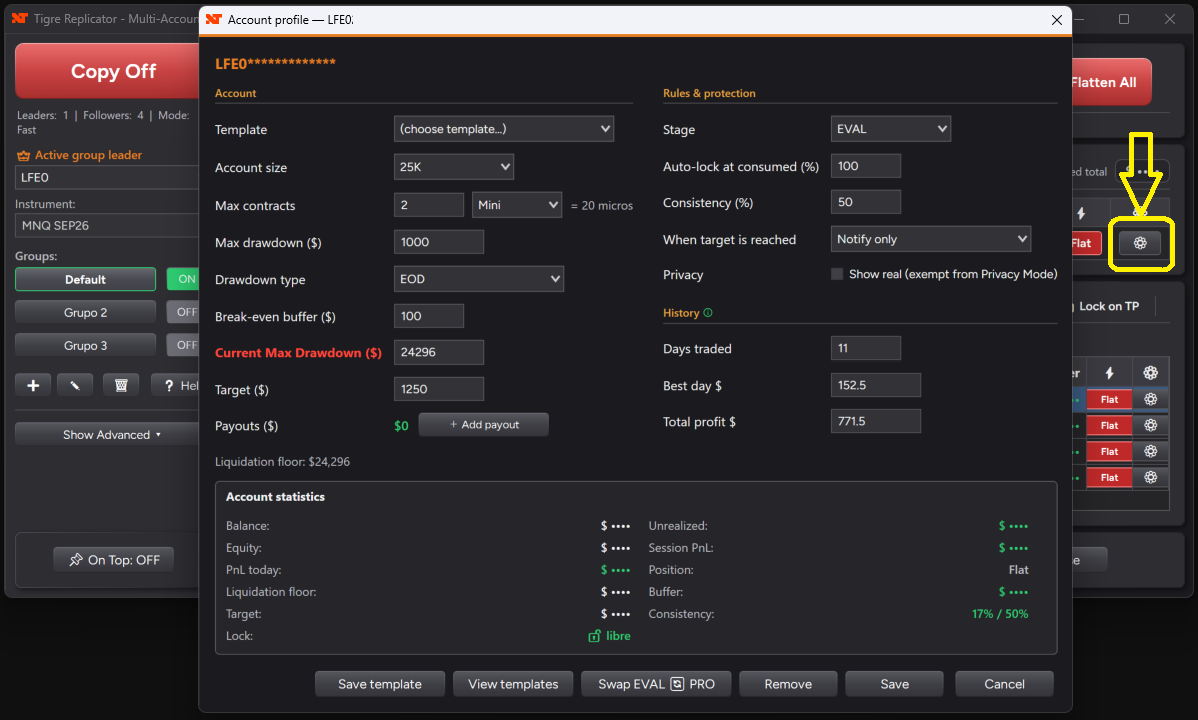Delete group with the trash basket button

(x=121, y=385)
